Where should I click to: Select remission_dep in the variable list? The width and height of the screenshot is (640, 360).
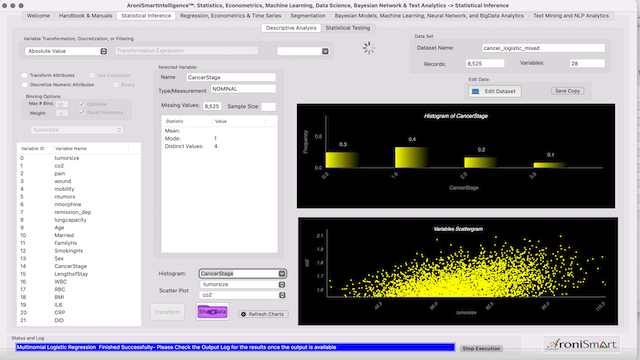pyautogui.click(x=79, y=212)
